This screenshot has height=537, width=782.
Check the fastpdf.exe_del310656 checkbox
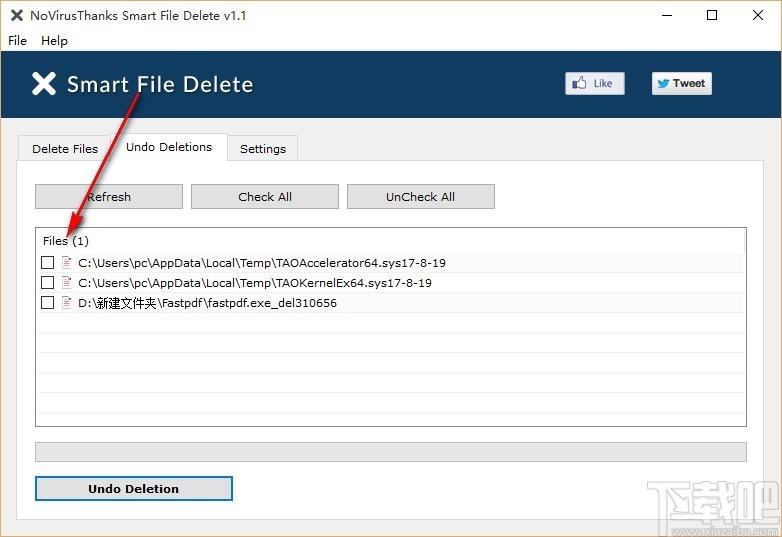[47, 303]
